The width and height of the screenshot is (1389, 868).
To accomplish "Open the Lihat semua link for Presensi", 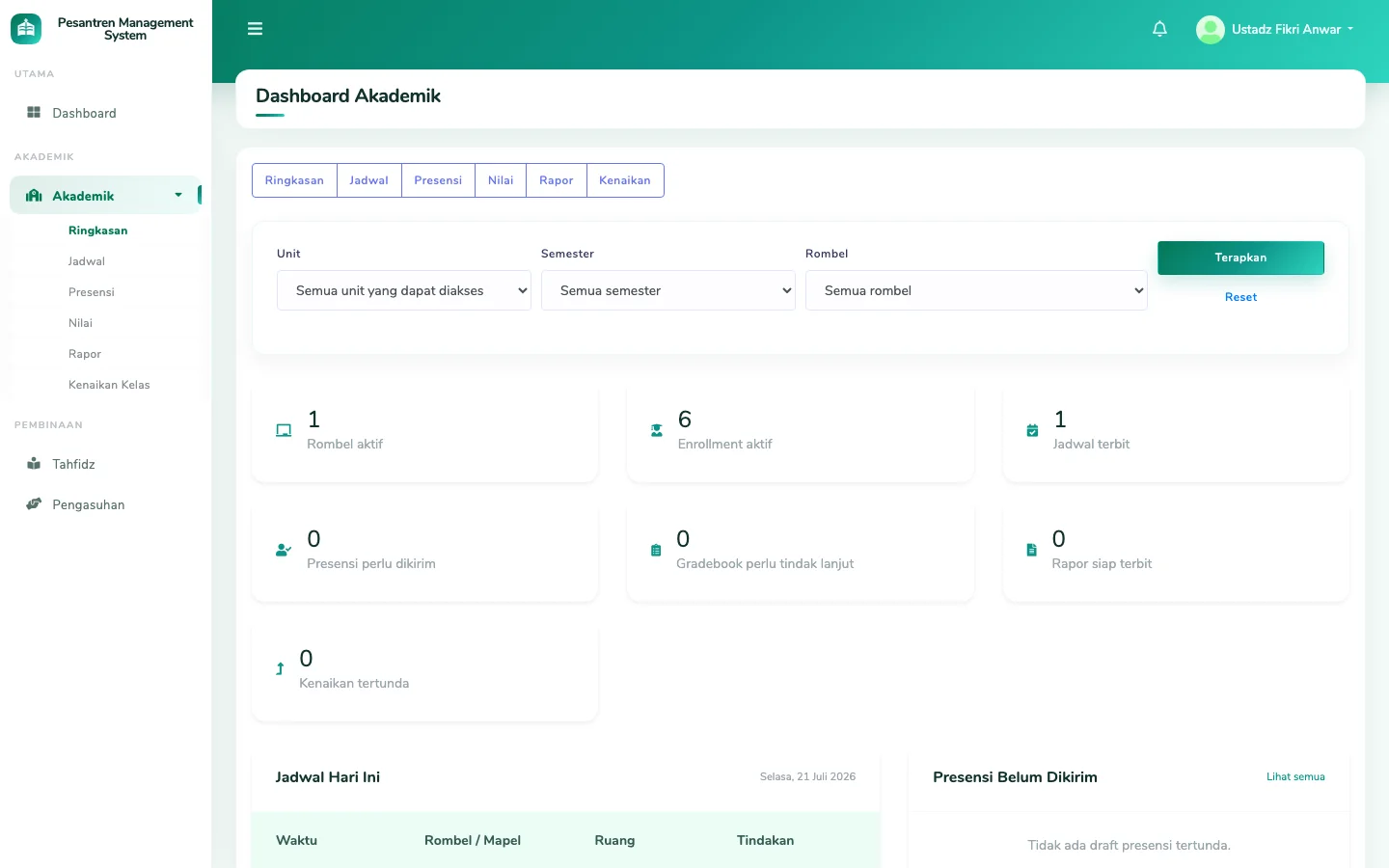I will pyautogui.click(x=1295, y=776).
